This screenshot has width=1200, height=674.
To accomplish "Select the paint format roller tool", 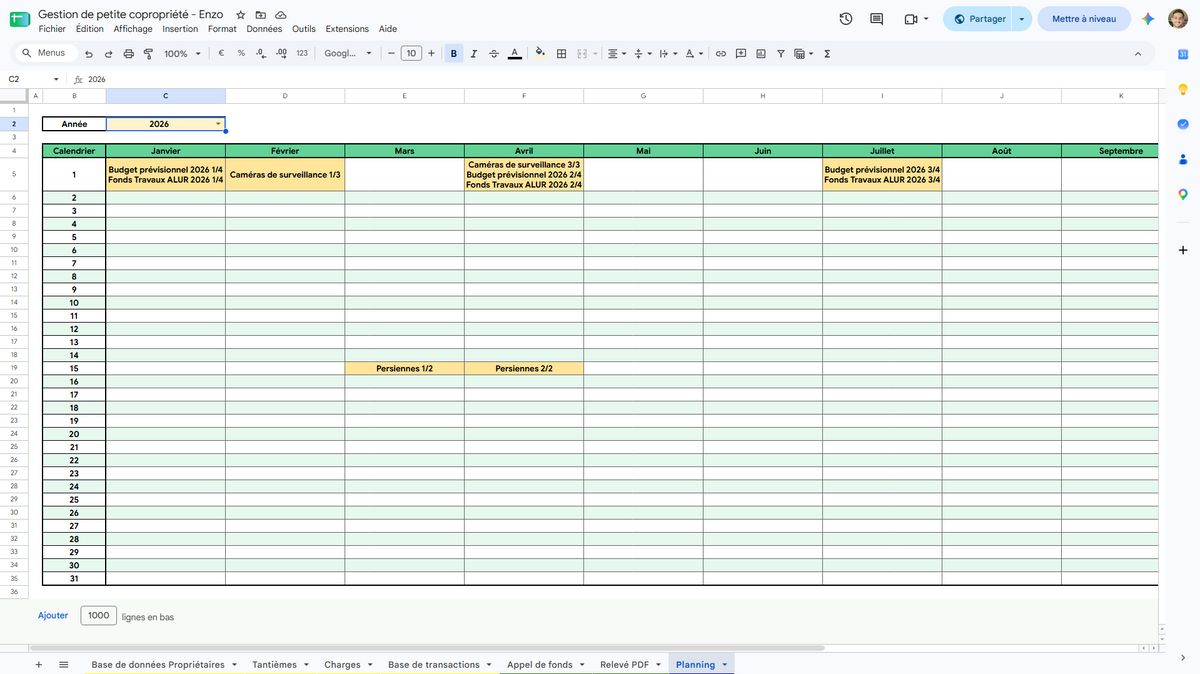I will pyautogui.click(x=149, y=54).
